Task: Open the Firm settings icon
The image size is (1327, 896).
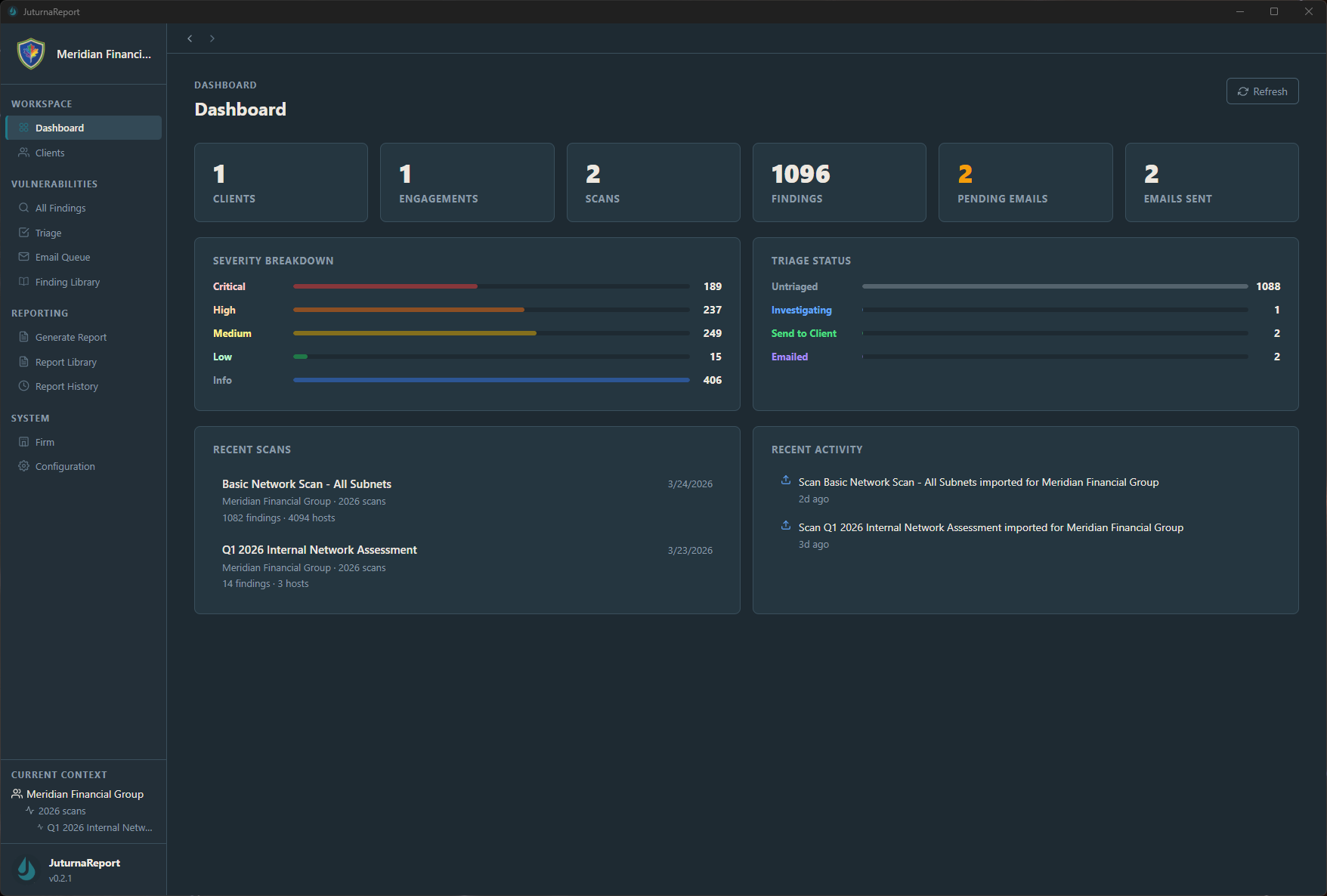Action: pyautogui.click(x=23, y=442)
